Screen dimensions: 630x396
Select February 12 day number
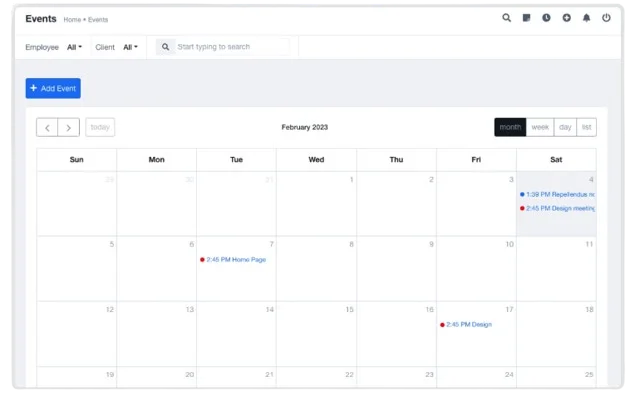click(x=110, y=310)
